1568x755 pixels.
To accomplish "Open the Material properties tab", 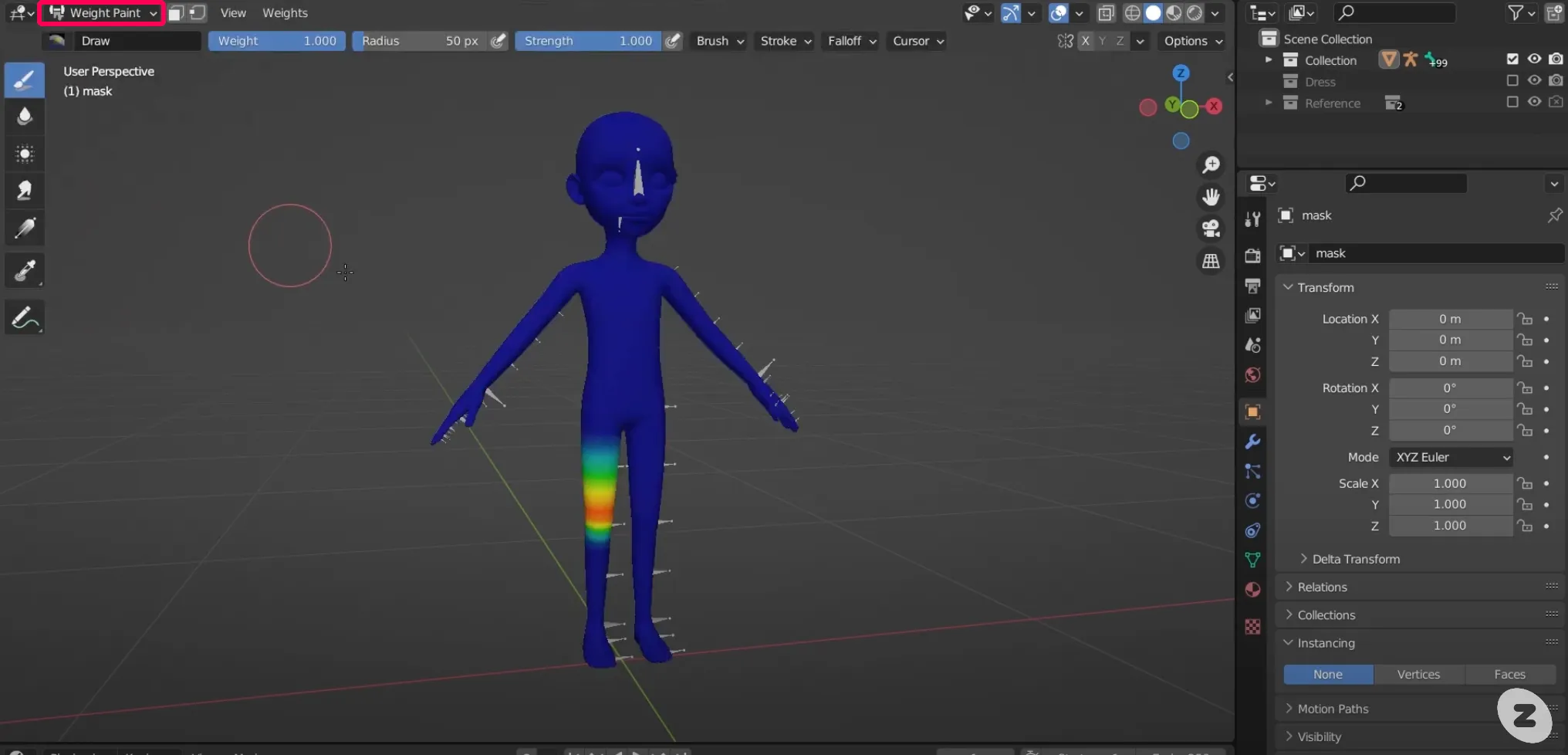I will pyautogui.click(x=1252, y=590).
